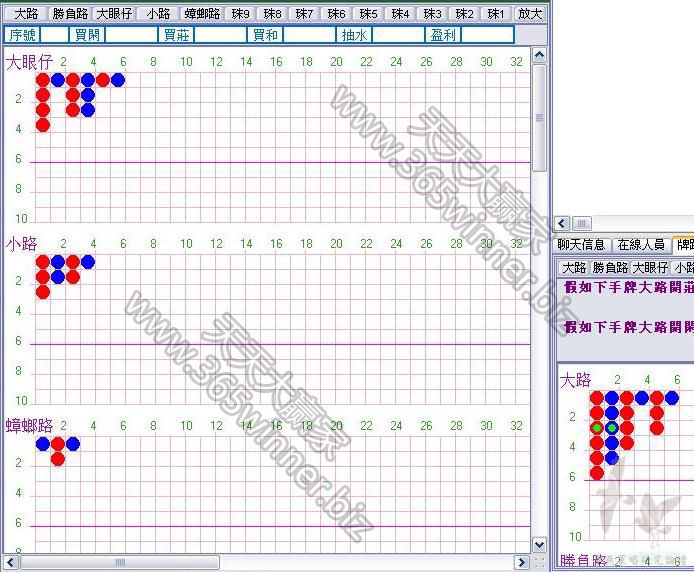Click the 盈利 input field

tap(487, 35)
